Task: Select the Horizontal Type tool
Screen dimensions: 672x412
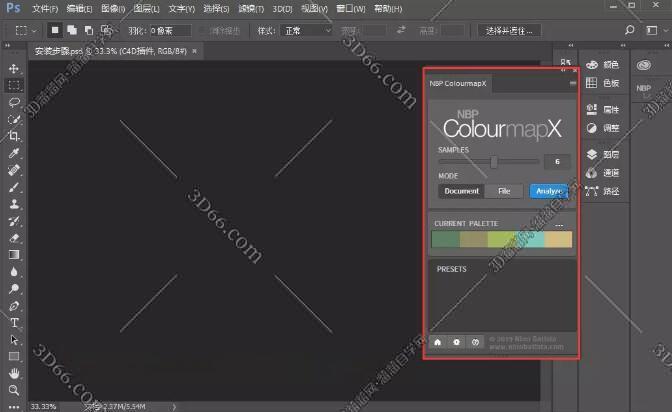Action: [14, 323]
